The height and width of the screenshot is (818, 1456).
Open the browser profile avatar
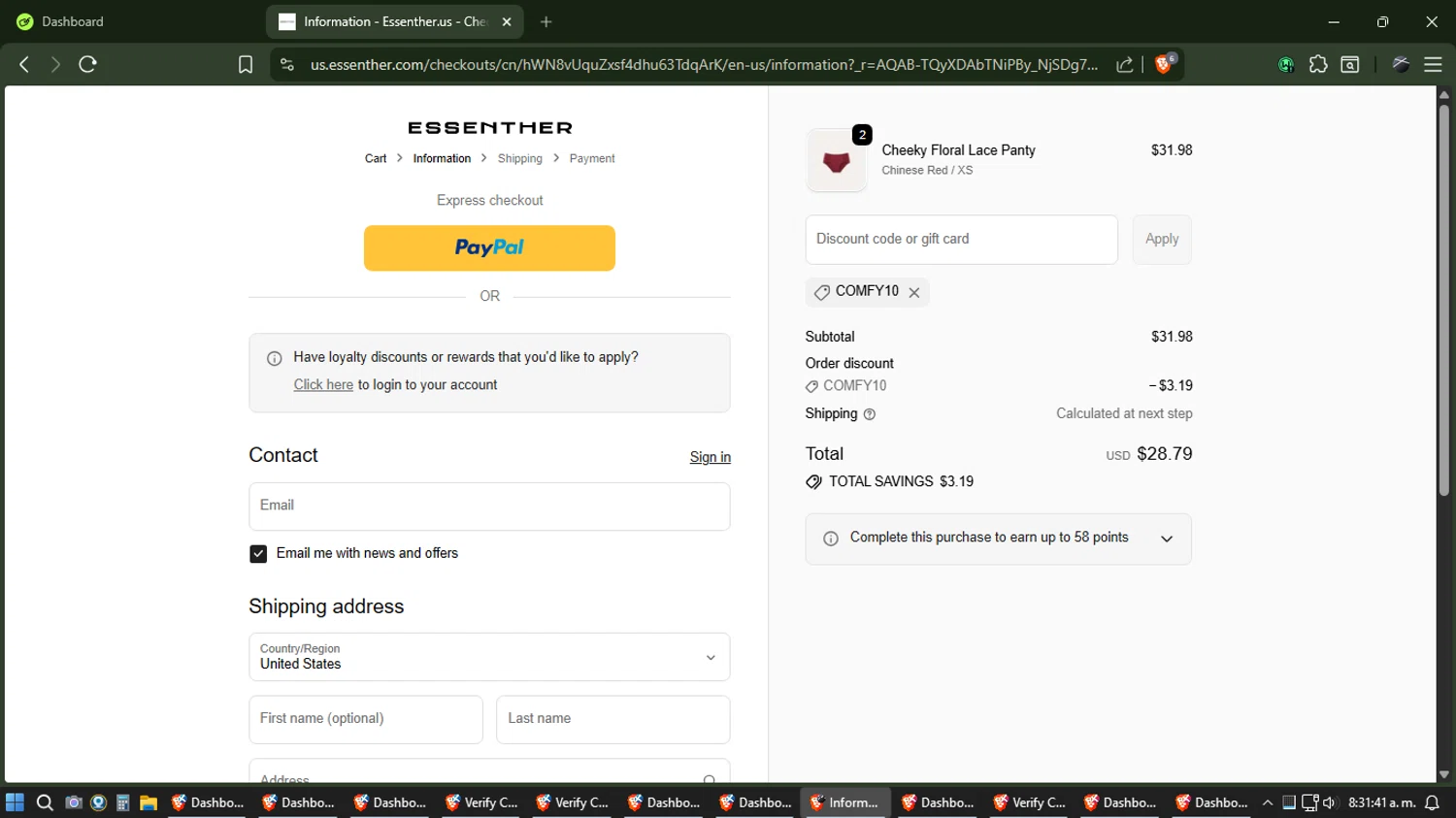[1401, 64]
